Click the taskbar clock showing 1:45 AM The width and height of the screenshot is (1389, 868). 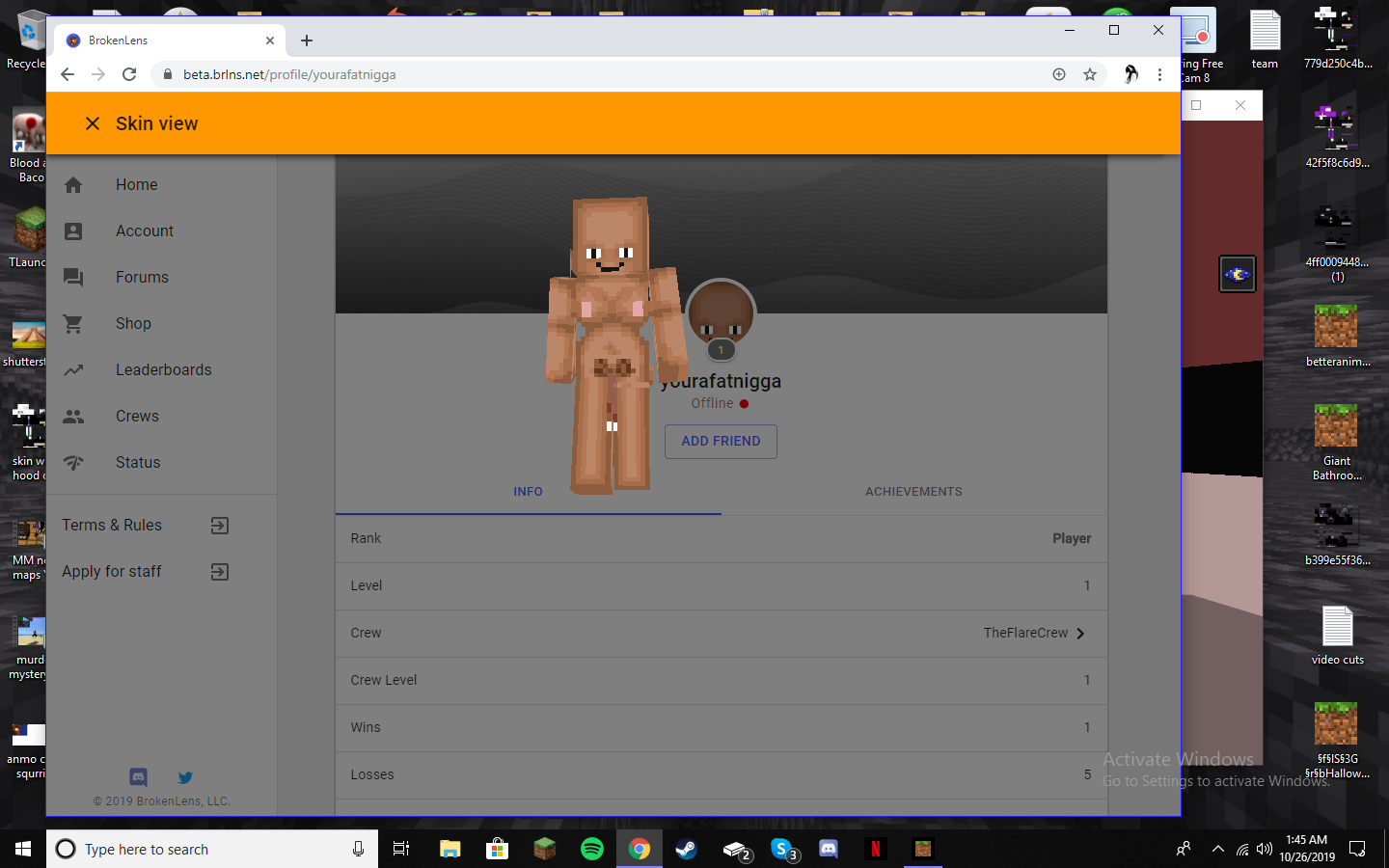tap(1307, 849)
